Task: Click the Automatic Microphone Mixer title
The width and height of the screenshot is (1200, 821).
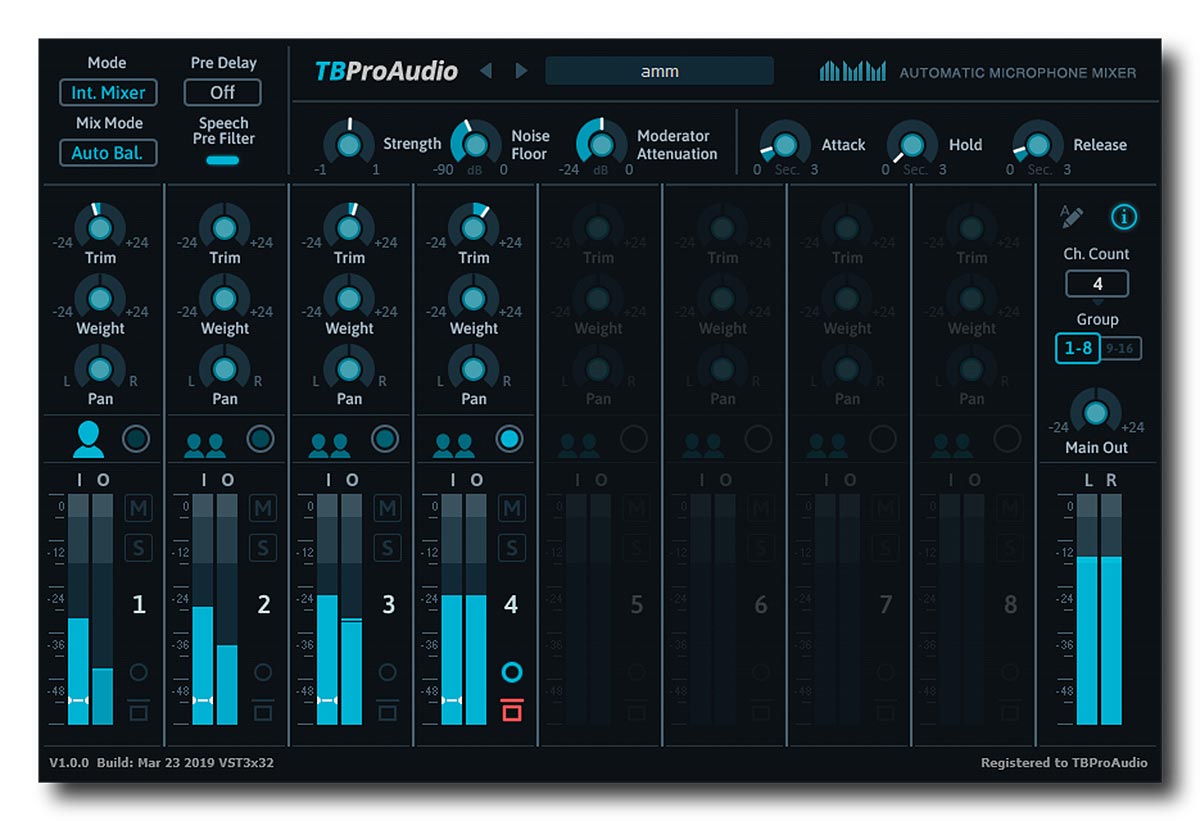Action: (1018, 73)
